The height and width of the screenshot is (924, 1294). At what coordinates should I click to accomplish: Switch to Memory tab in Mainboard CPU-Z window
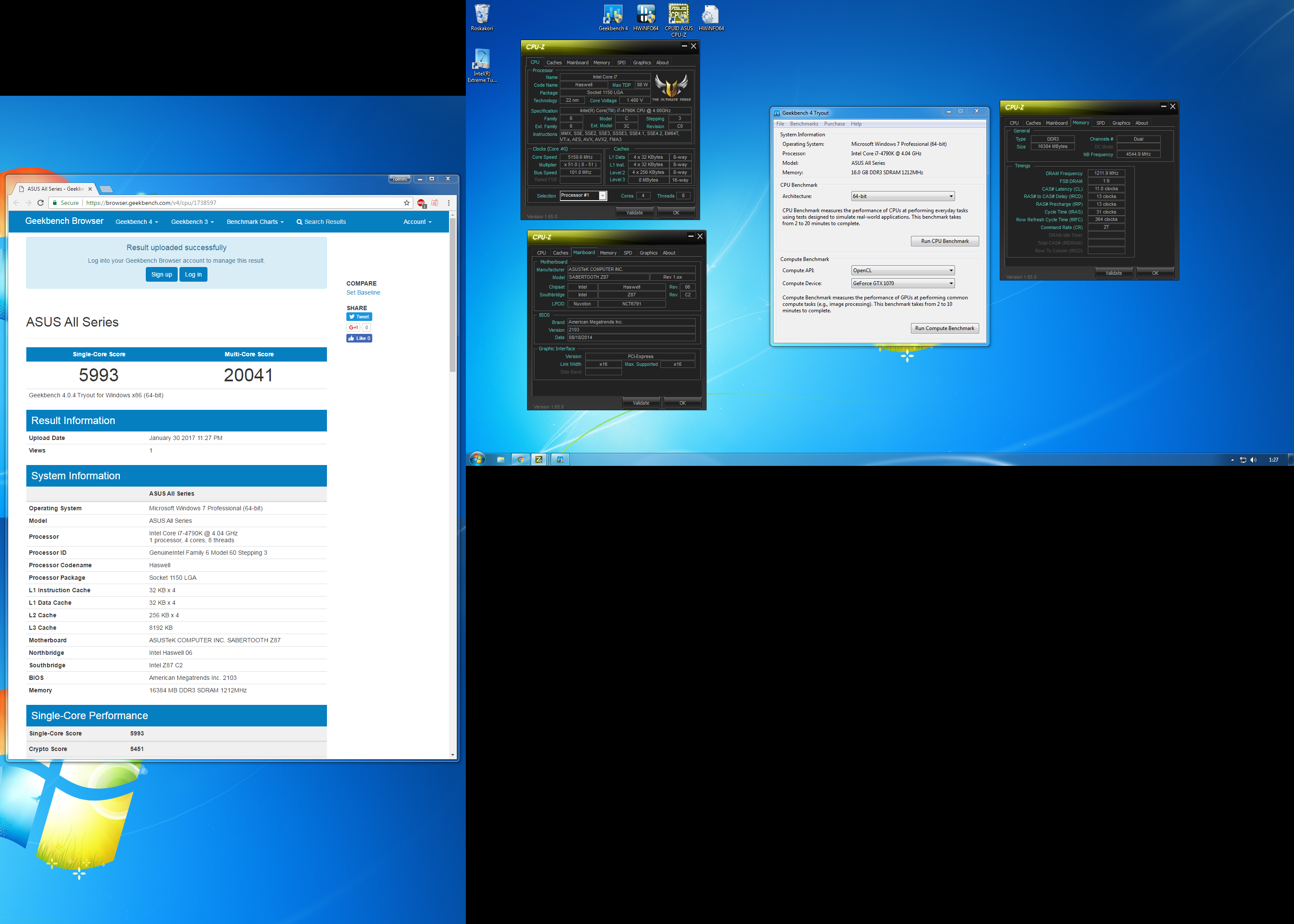(608, 253)
